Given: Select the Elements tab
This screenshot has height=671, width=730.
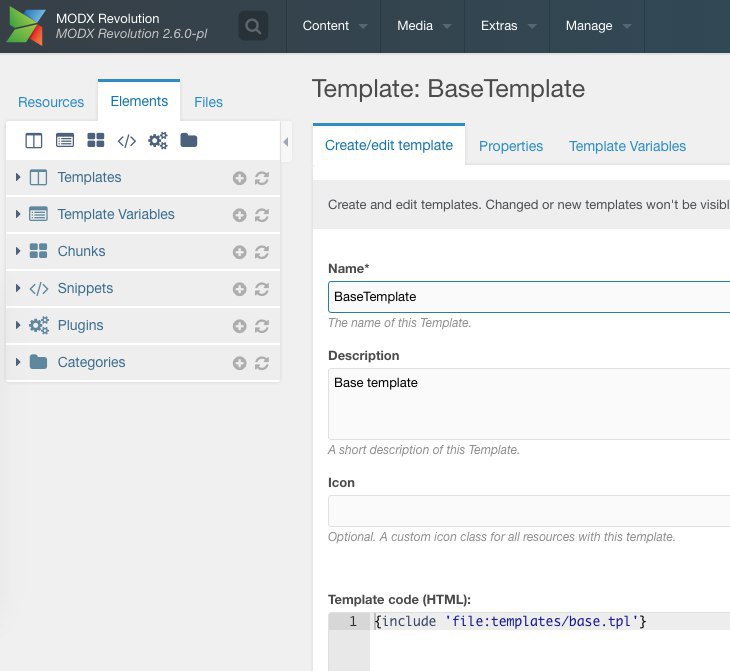Looking at the screenshot, I should coord(139,101).
